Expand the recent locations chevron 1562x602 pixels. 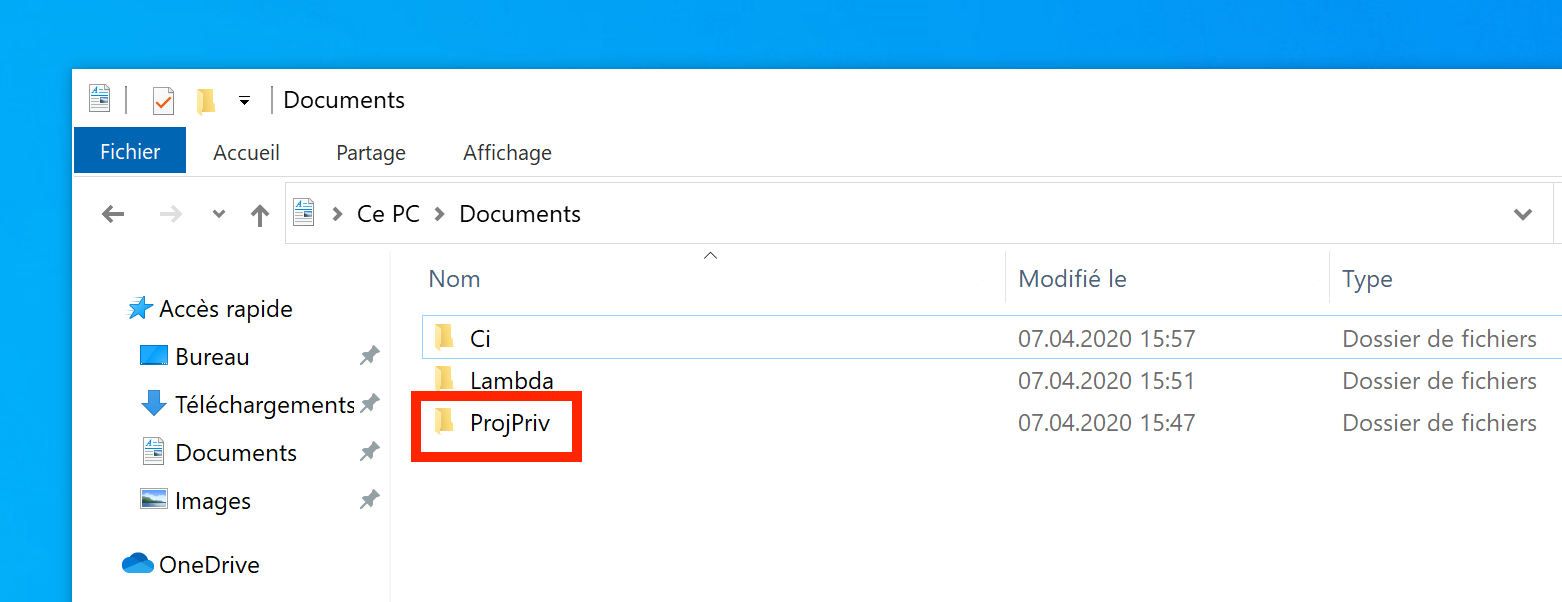tap(219, 214)
